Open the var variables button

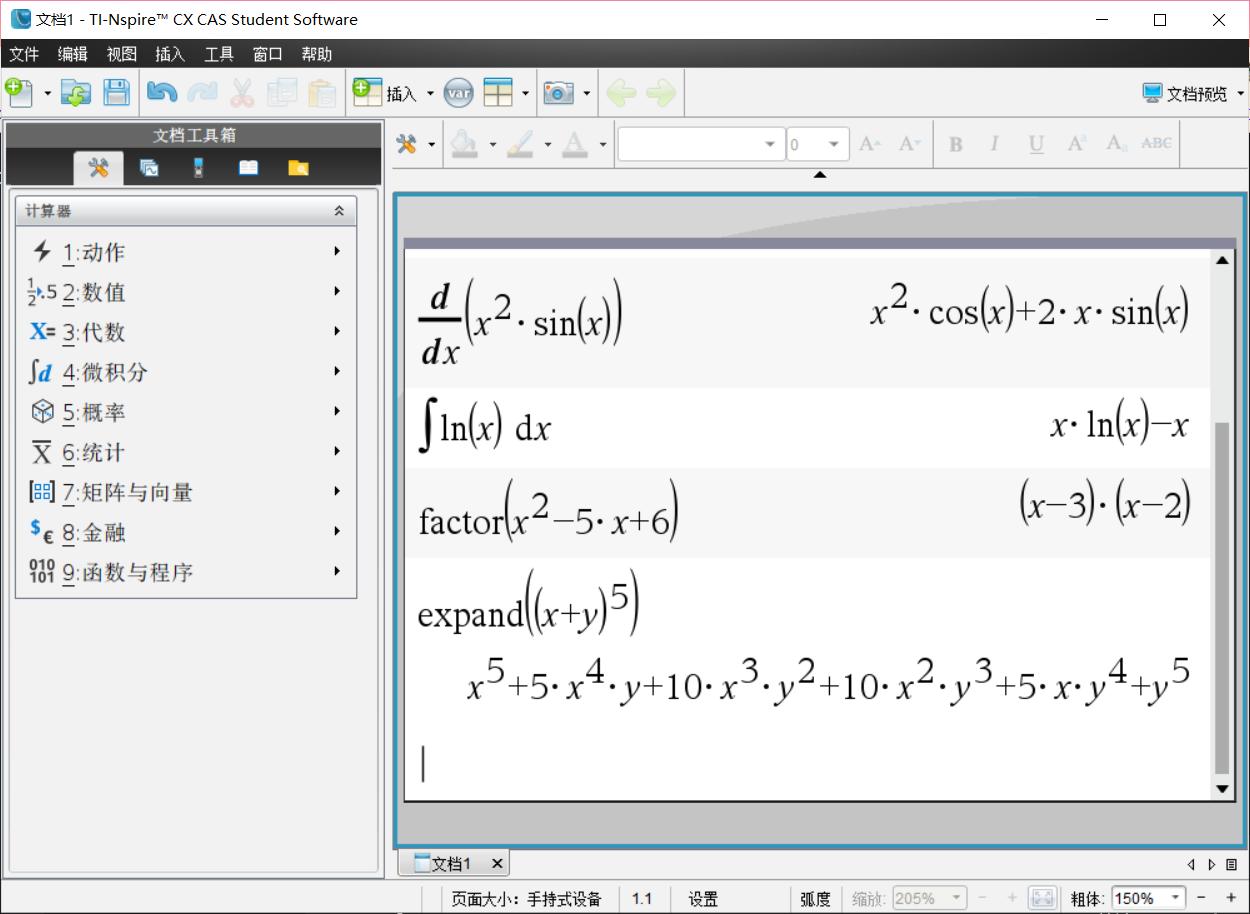click(458, 93)
